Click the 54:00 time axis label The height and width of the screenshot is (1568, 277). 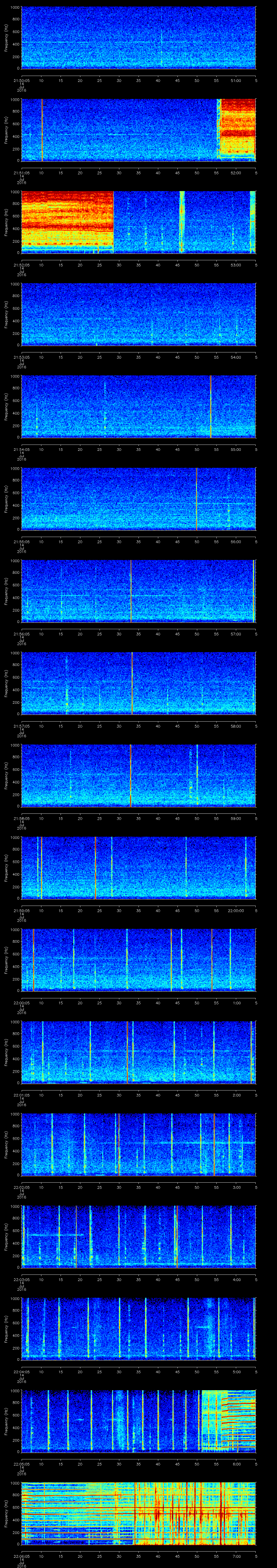pyautogui.click(x=236, y=357)
